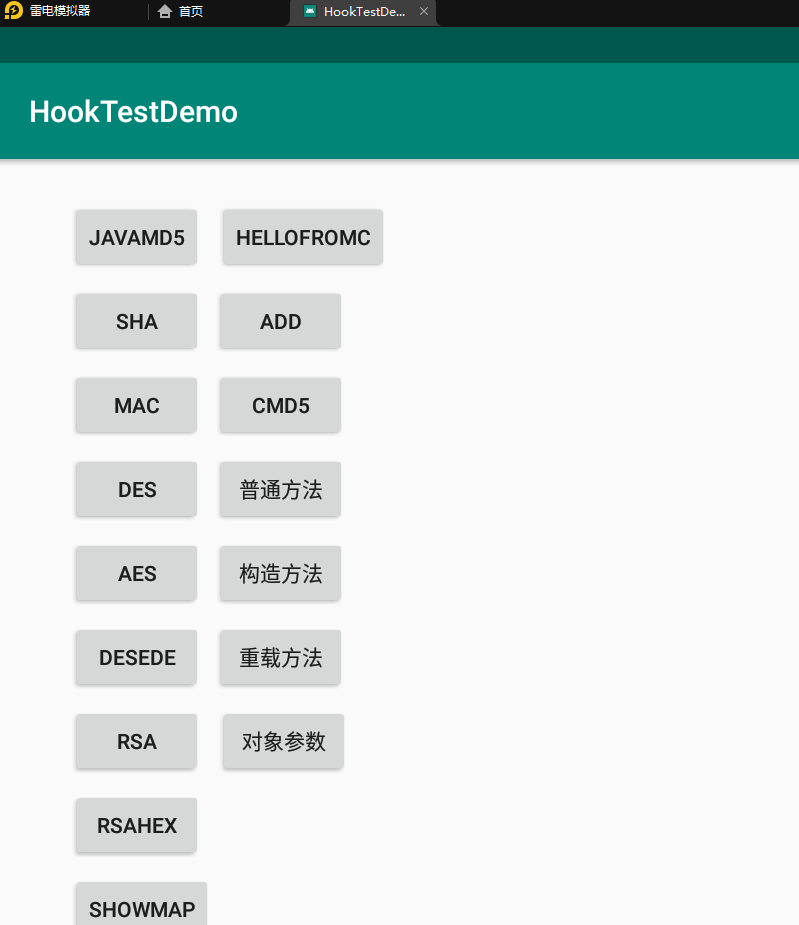799x925 pixels.
Task: Tap the 普通方法 button
Action: (280, 489)
